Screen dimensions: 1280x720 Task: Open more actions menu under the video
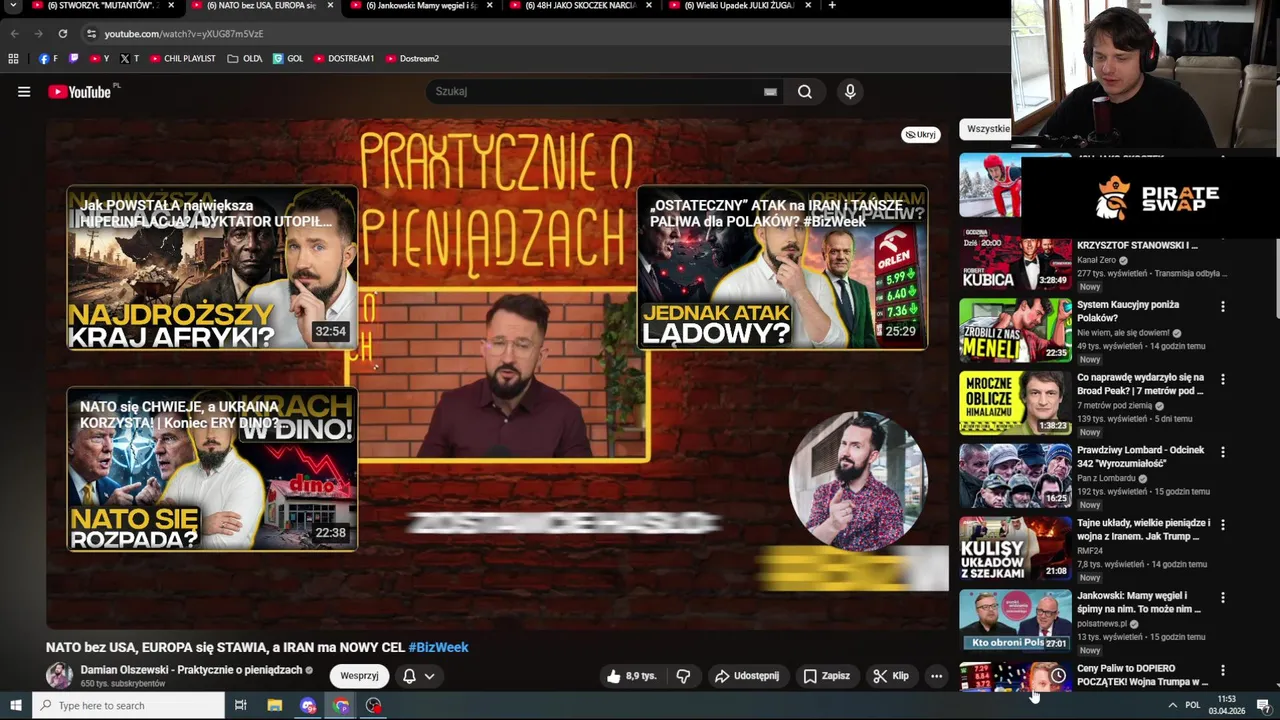pos(936,676)
